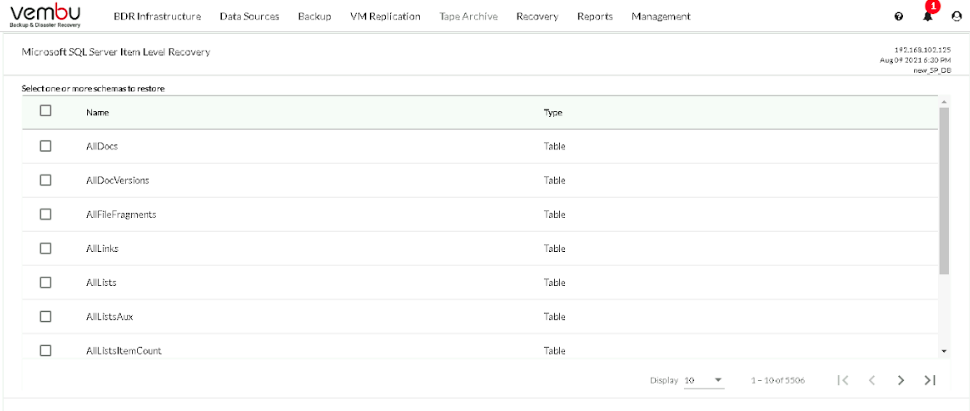Screen dimensions: 970x411
Task: Open the VM Replication menu
Action: [x=385, y=17]
